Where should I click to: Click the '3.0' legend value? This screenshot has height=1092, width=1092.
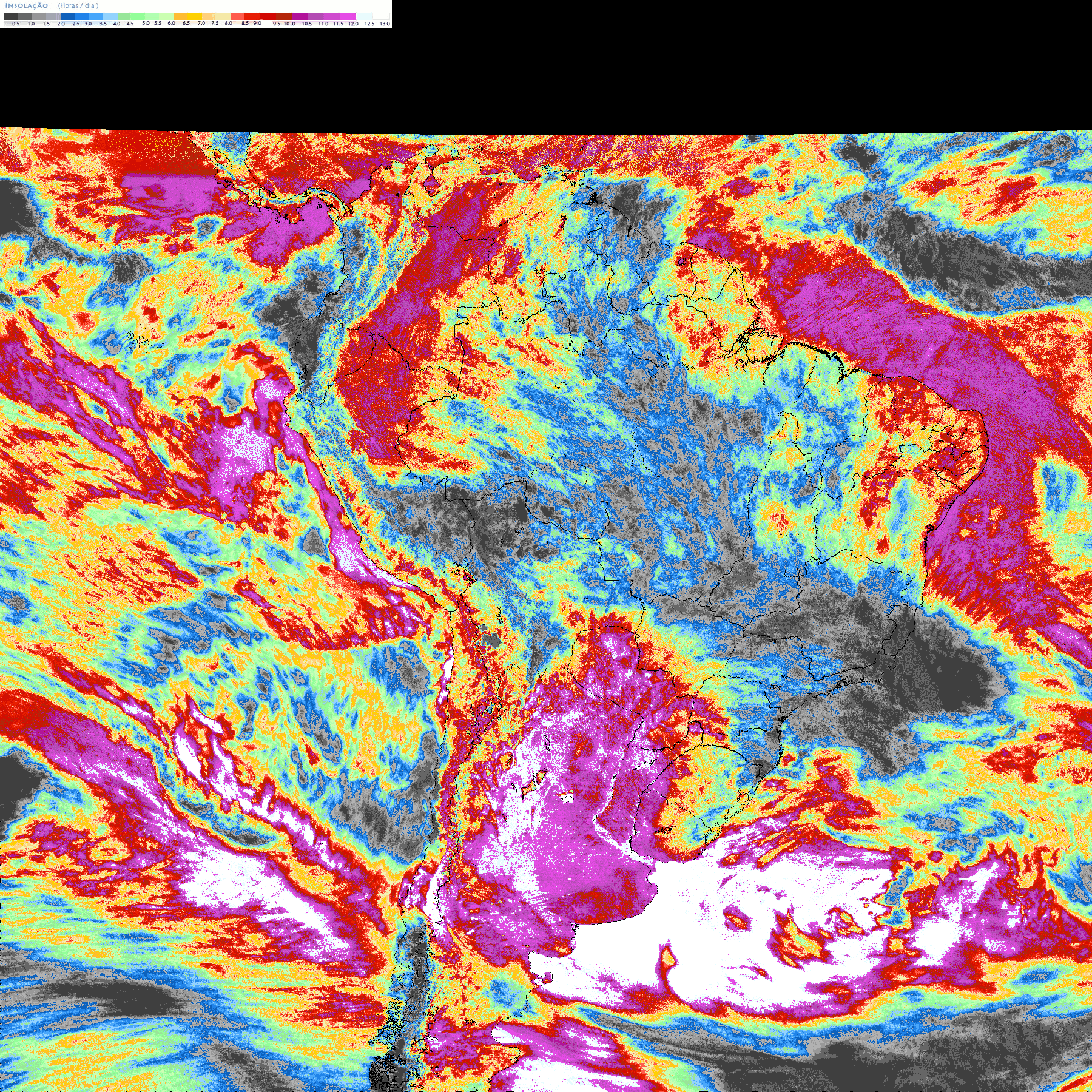pos(88,24)
